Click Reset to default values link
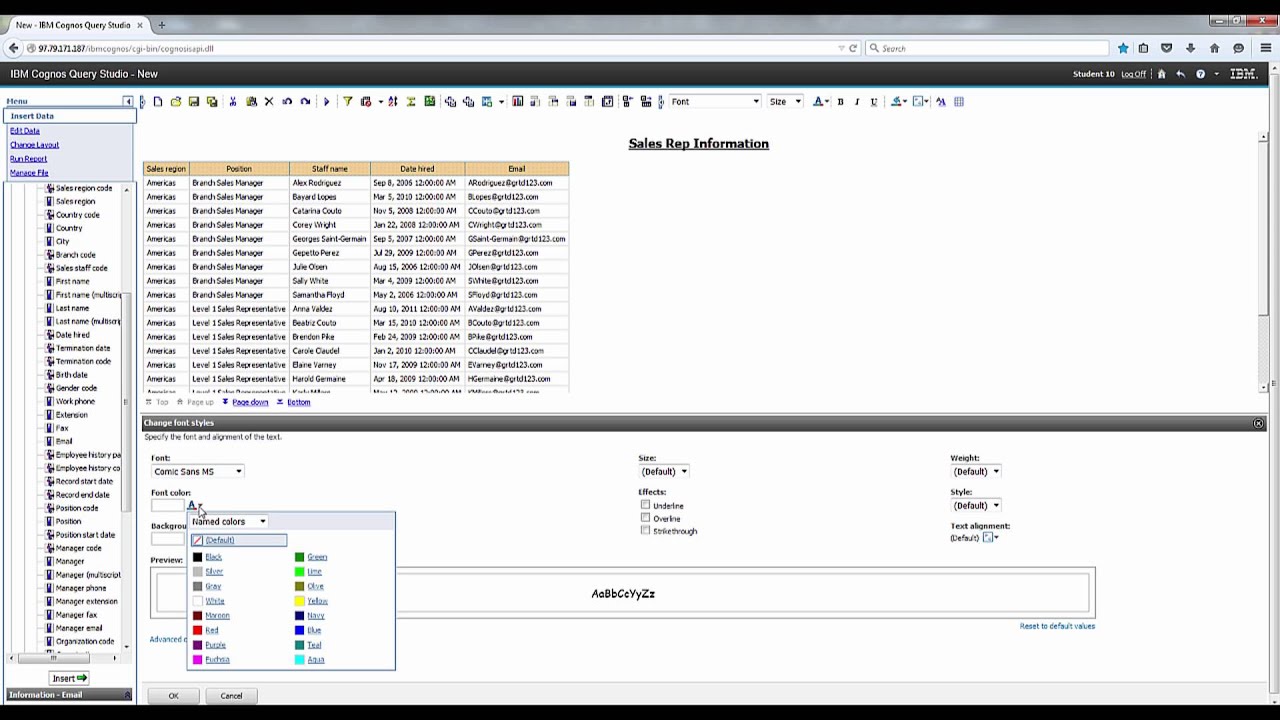The width and height of the screenshot is (1280, 720). tap(1057, 626)
